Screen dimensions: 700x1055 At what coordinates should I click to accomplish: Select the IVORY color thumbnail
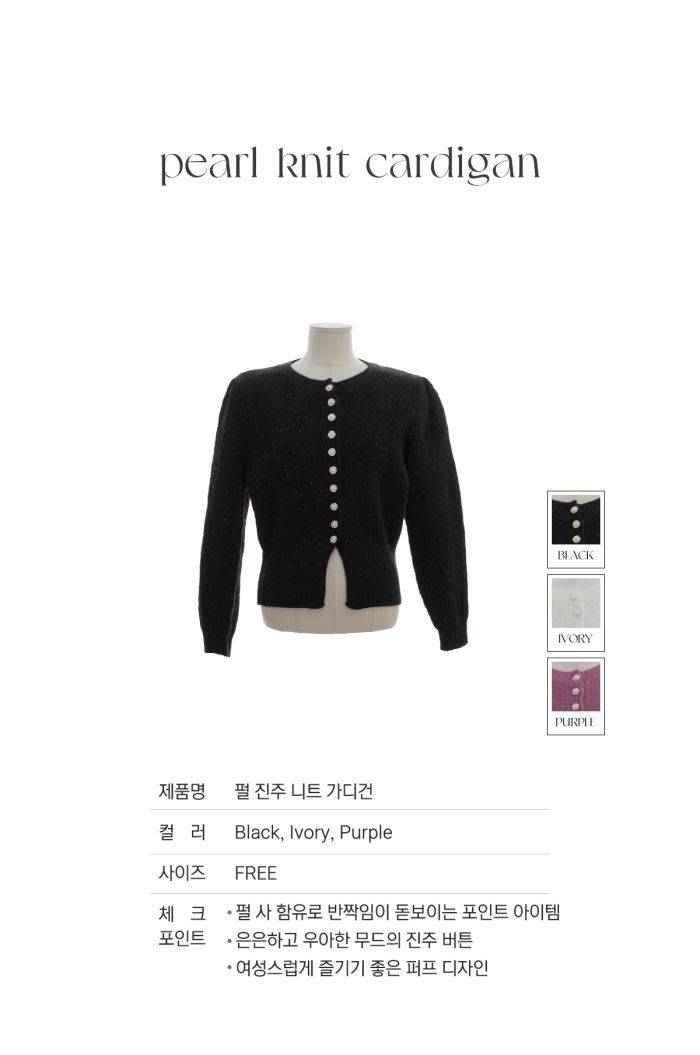tap(575, 613)
